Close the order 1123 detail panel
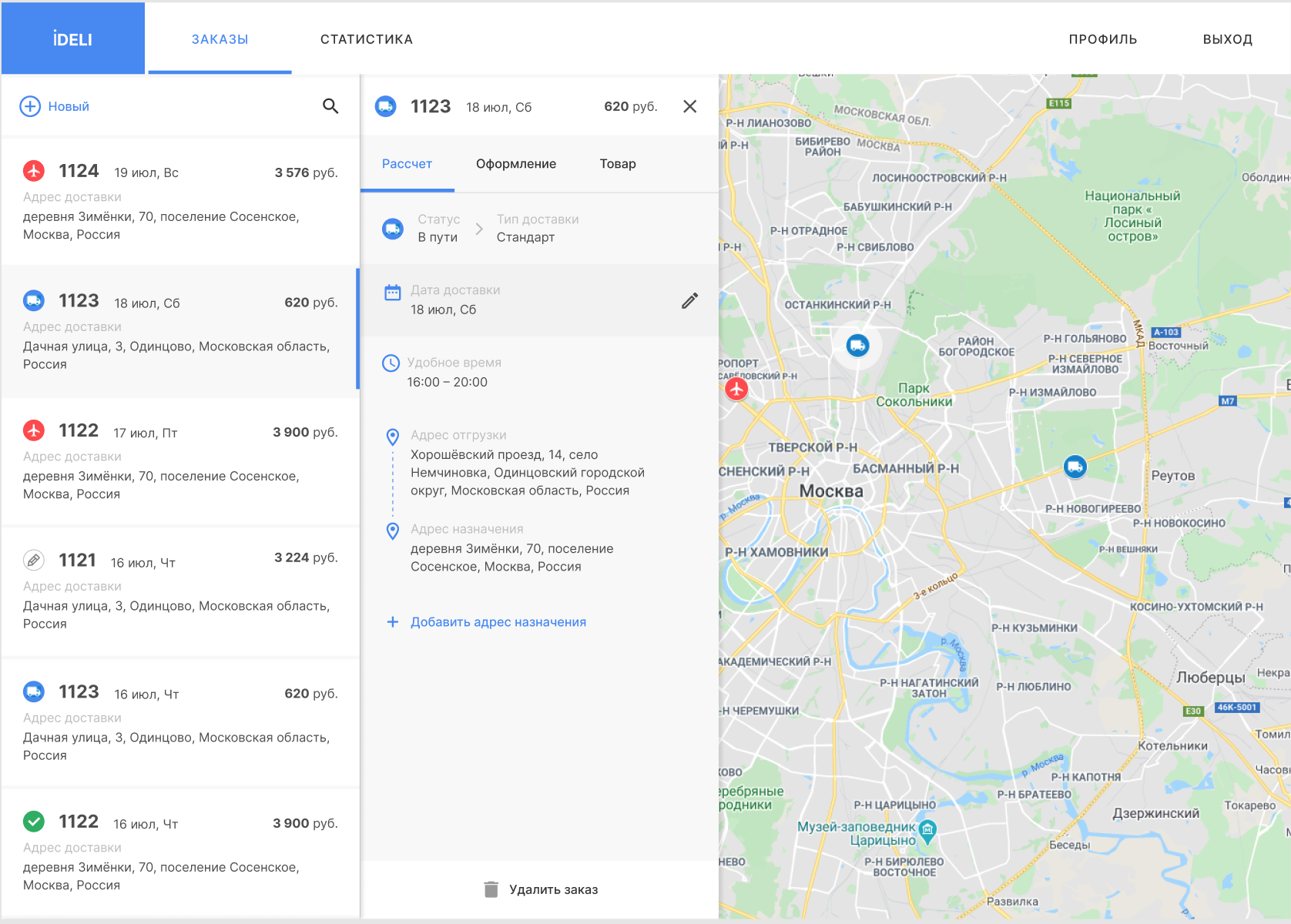 pos(690,106)
